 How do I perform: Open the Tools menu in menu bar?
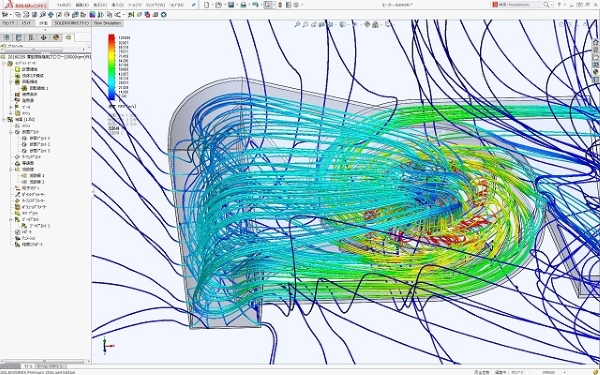click(x=135, y=5)
